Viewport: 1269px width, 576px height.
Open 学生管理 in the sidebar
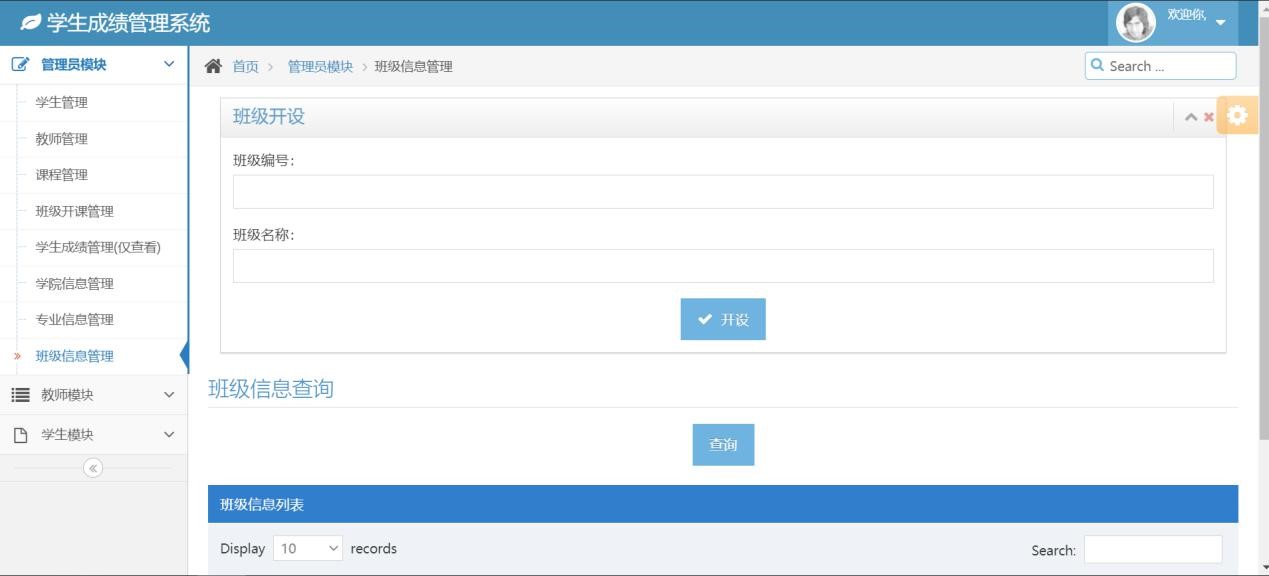pos(62,102)
